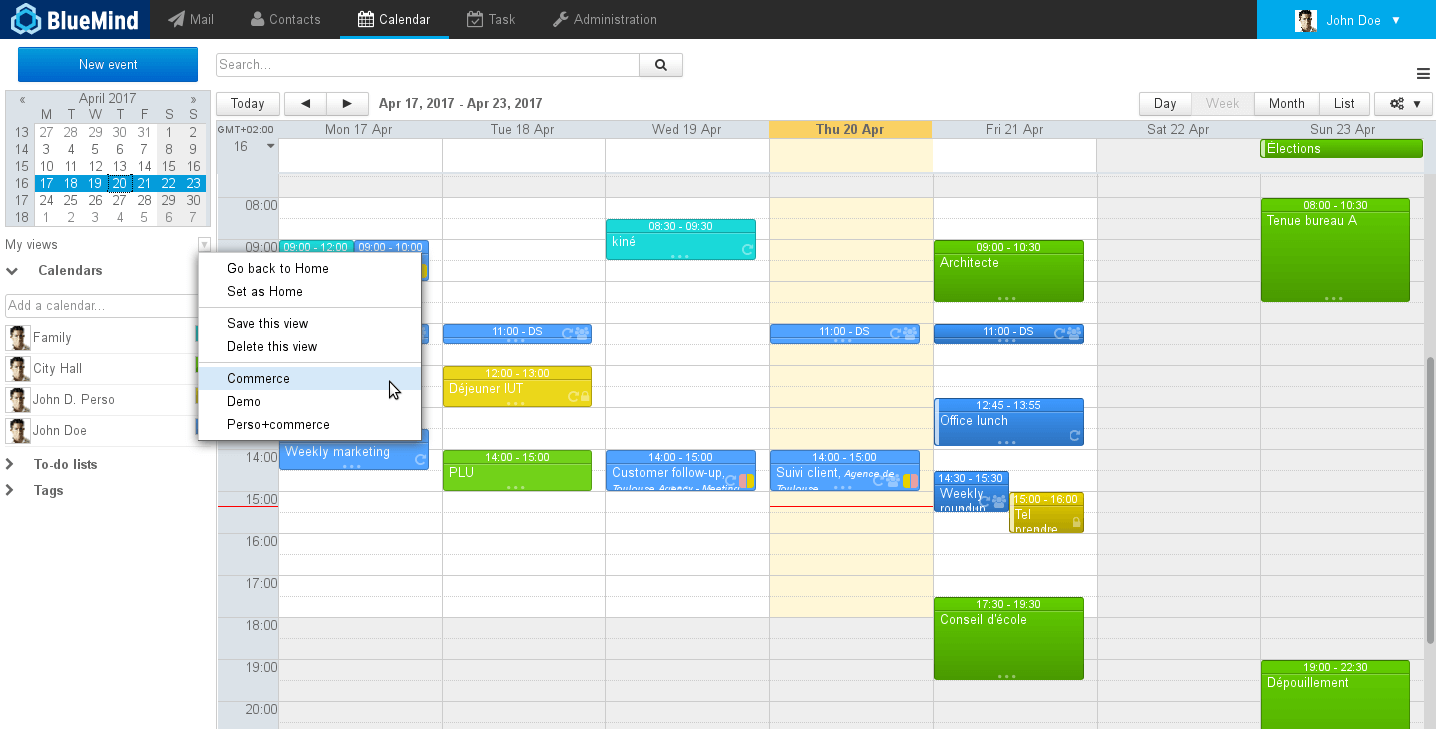Click the New event button

click(108, 65)
